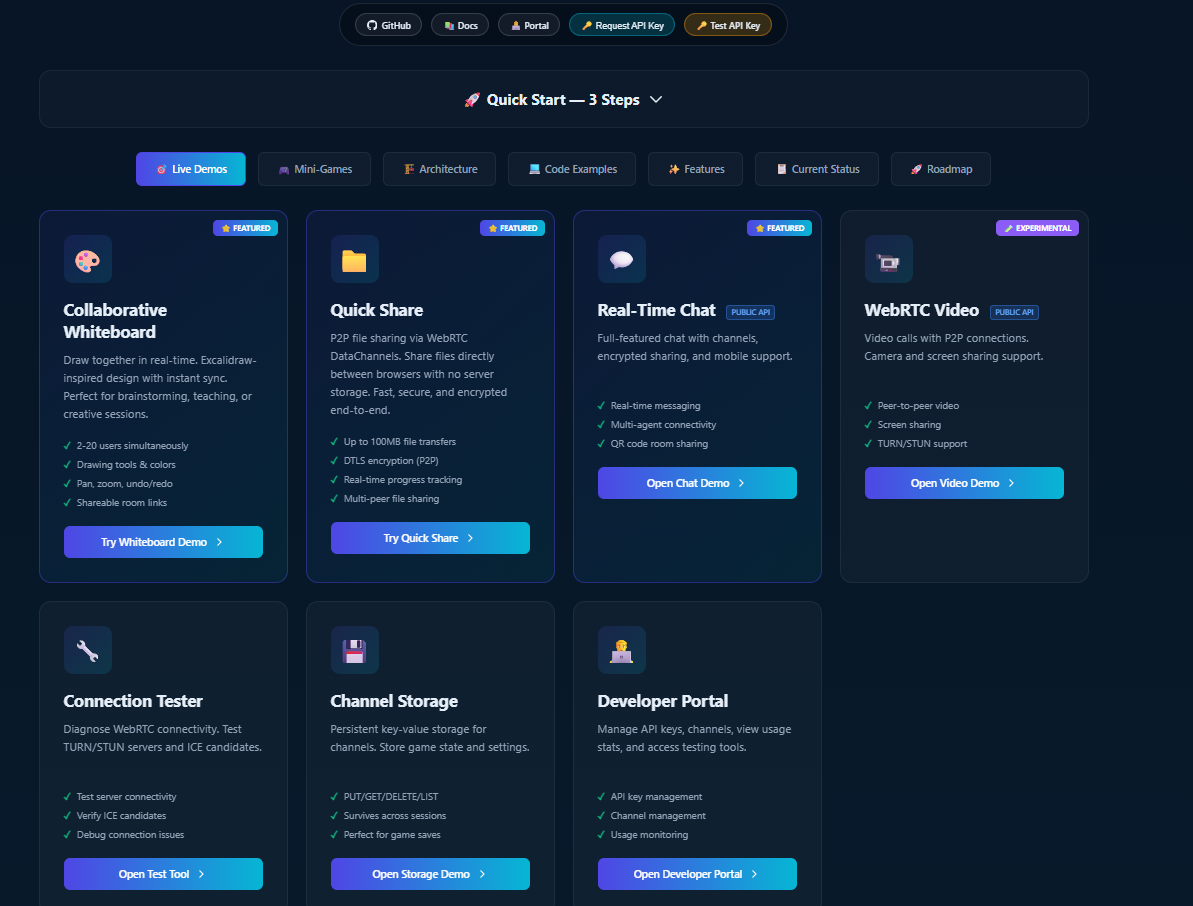The image size is (1193, 906).
Task: Click the PUBLIC API badge on Real-Time Chat
Action: (750, 311)
